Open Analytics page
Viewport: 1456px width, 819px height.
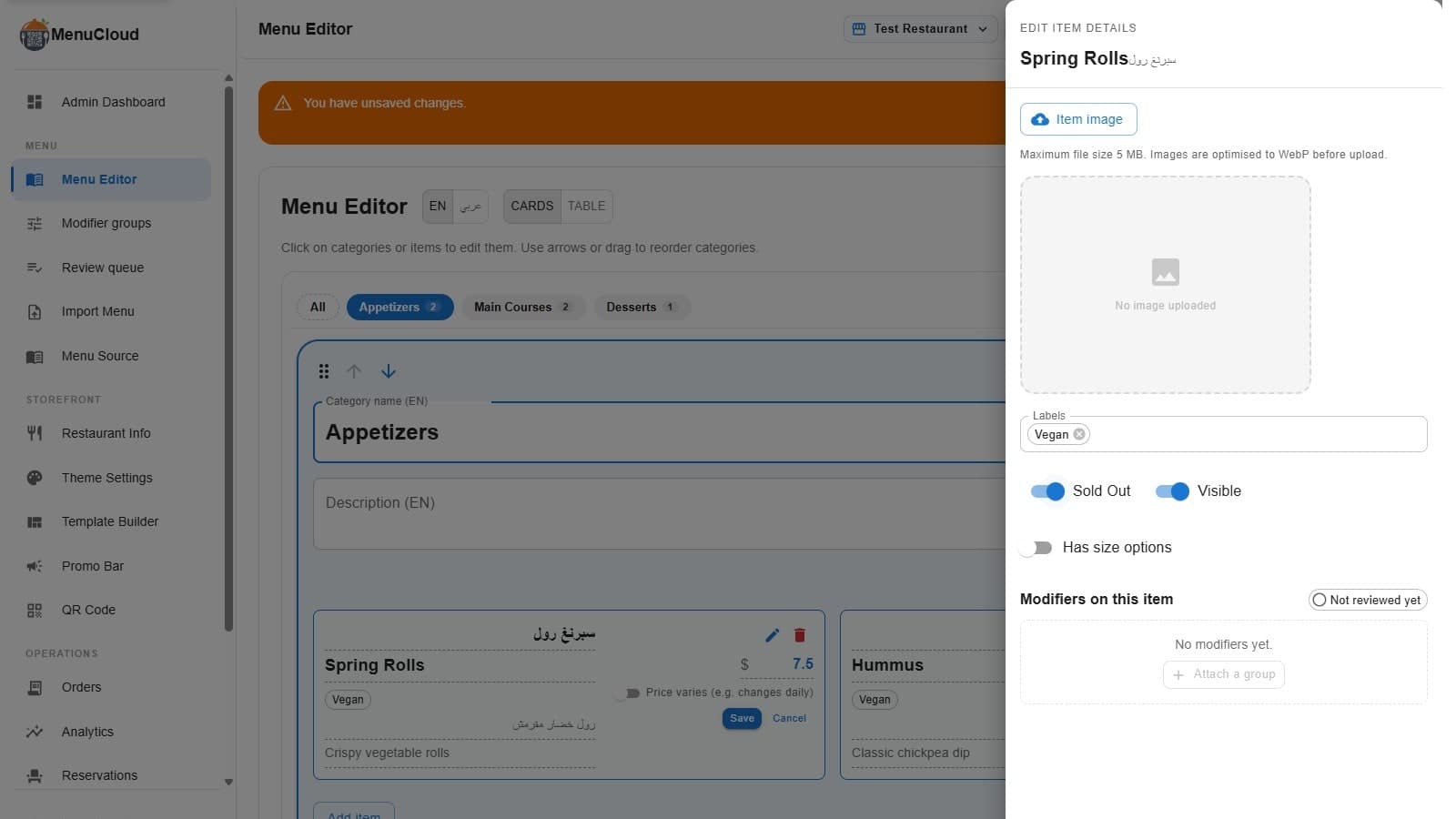click(111, 732)
